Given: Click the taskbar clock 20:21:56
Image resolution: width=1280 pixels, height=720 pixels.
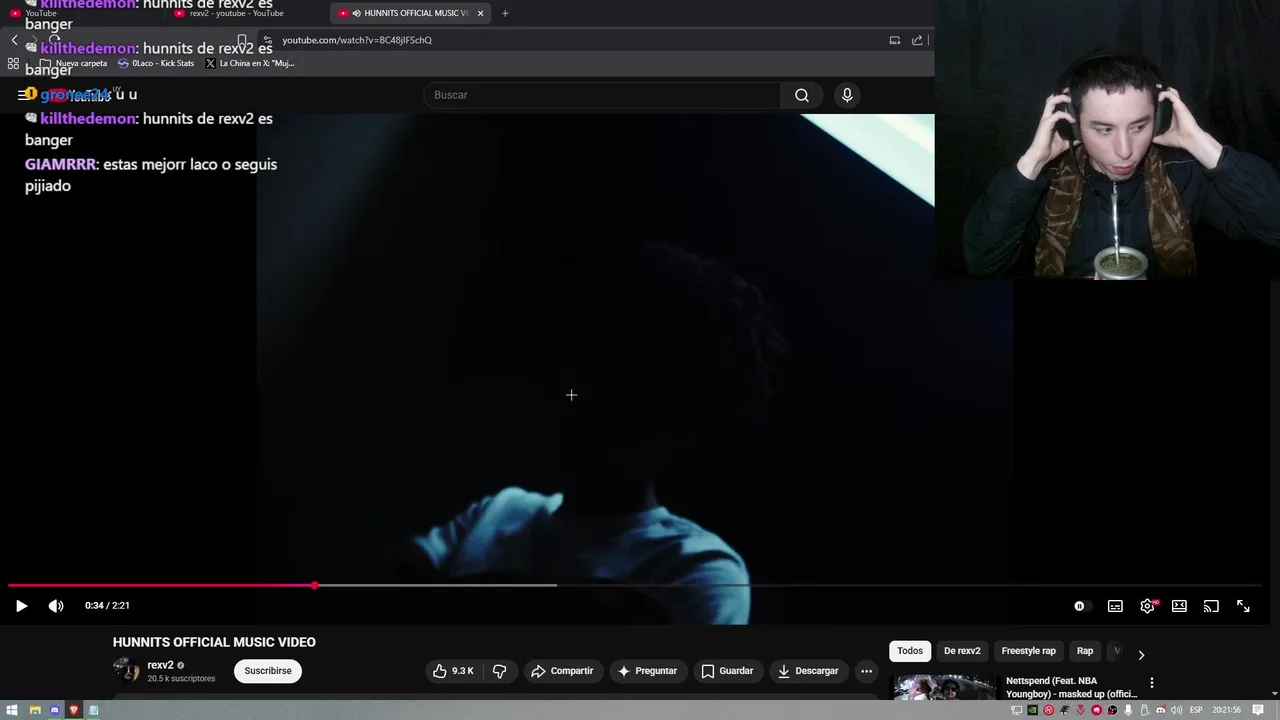Looking at the screenshot, I should point(1227,710).
